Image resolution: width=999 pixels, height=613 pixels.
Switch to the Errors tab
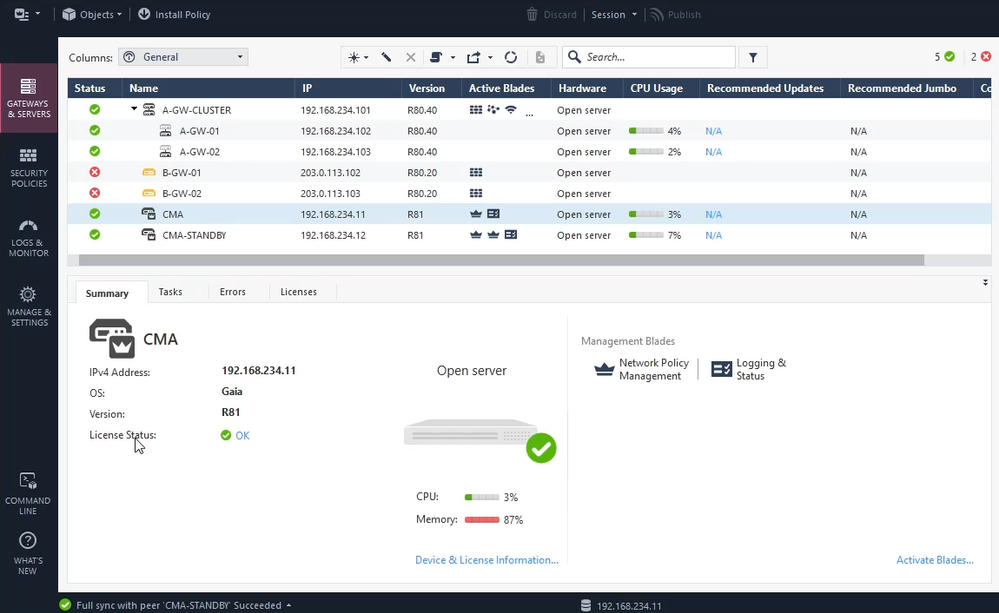pyautogui.click(x=232, y=292)
